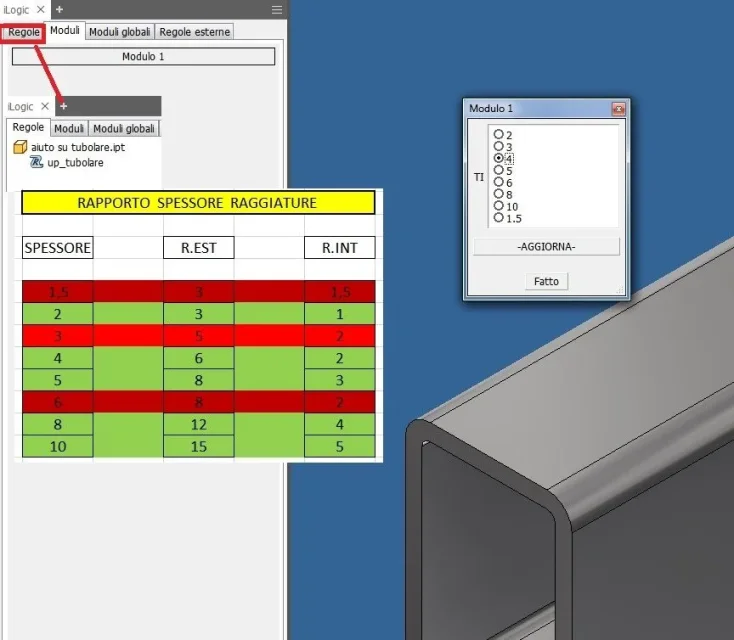Click the rule icon beside up_tubolare

(x=36, y=162)
